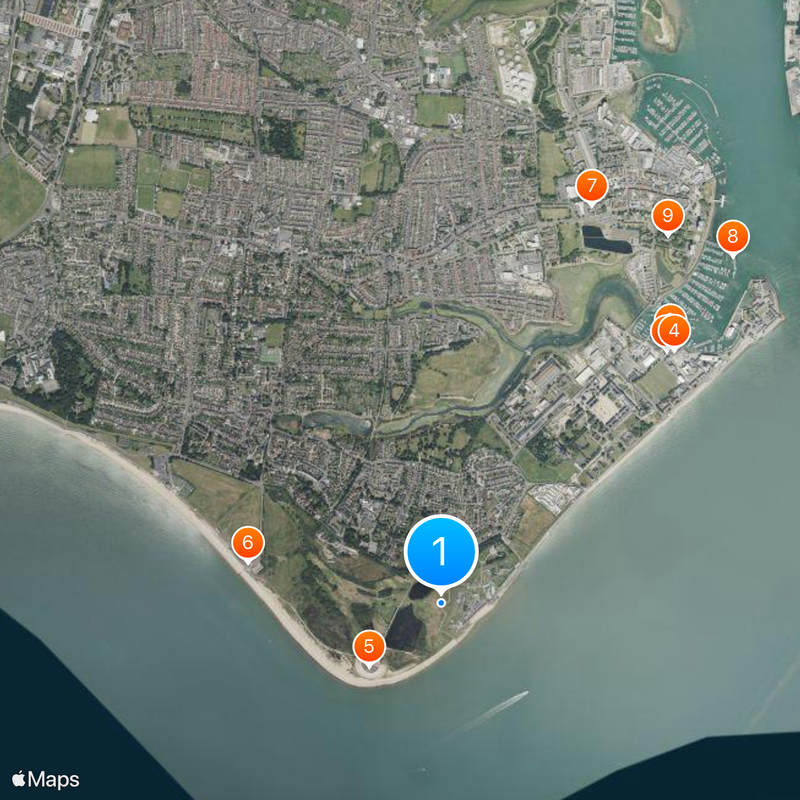This screenshot has width=800, height=800.
Task: Click the Apple Maps logo
Action: pos(46,779)
